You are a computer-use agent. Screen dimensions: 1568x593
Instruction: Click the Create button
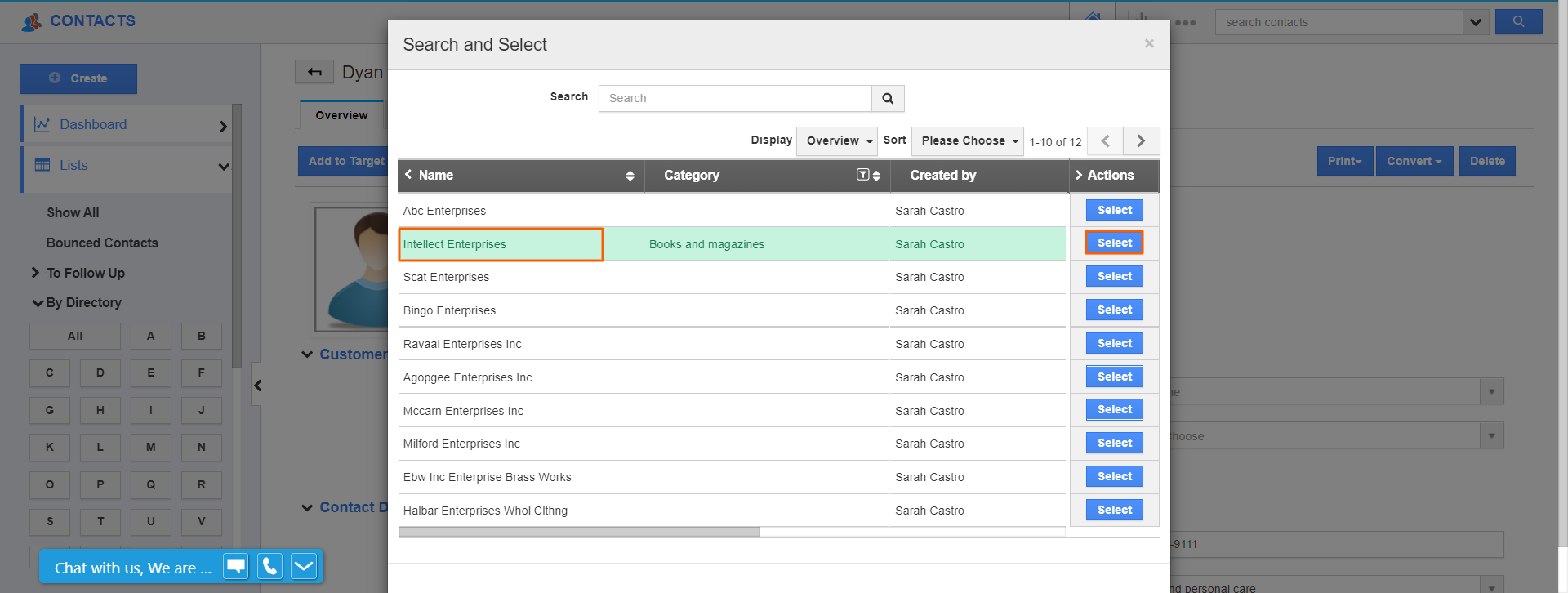[78, 78]
